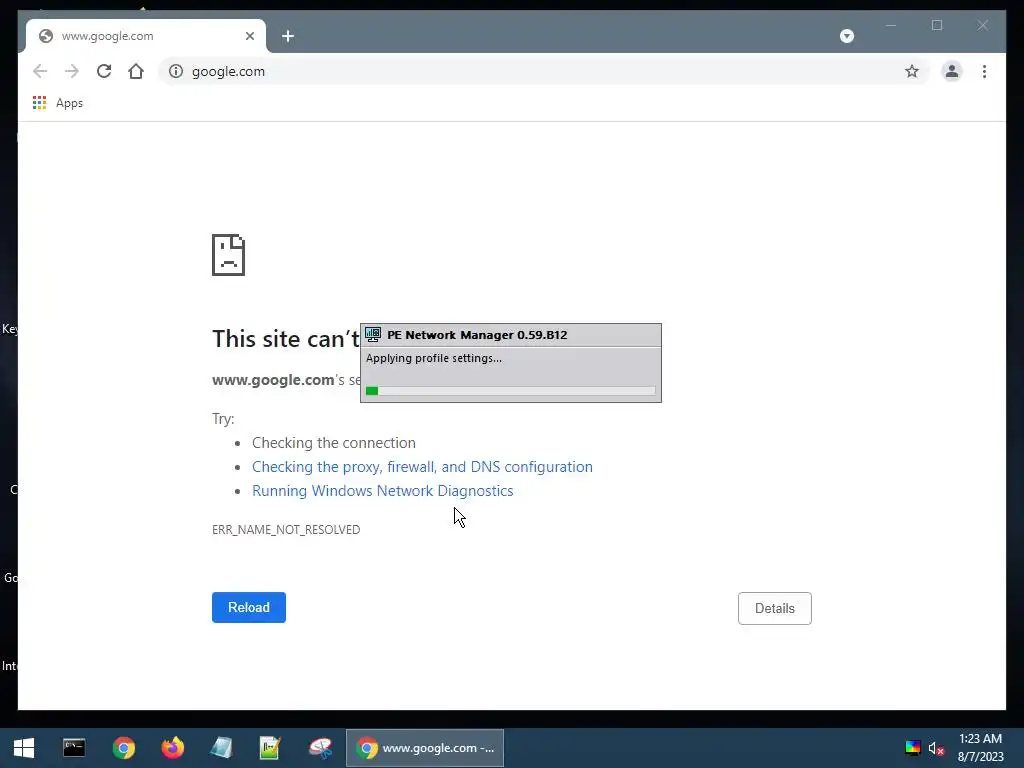Click the sad page error icon
The width and height of the screenshot is (1024, 768).
click(229, 255)
